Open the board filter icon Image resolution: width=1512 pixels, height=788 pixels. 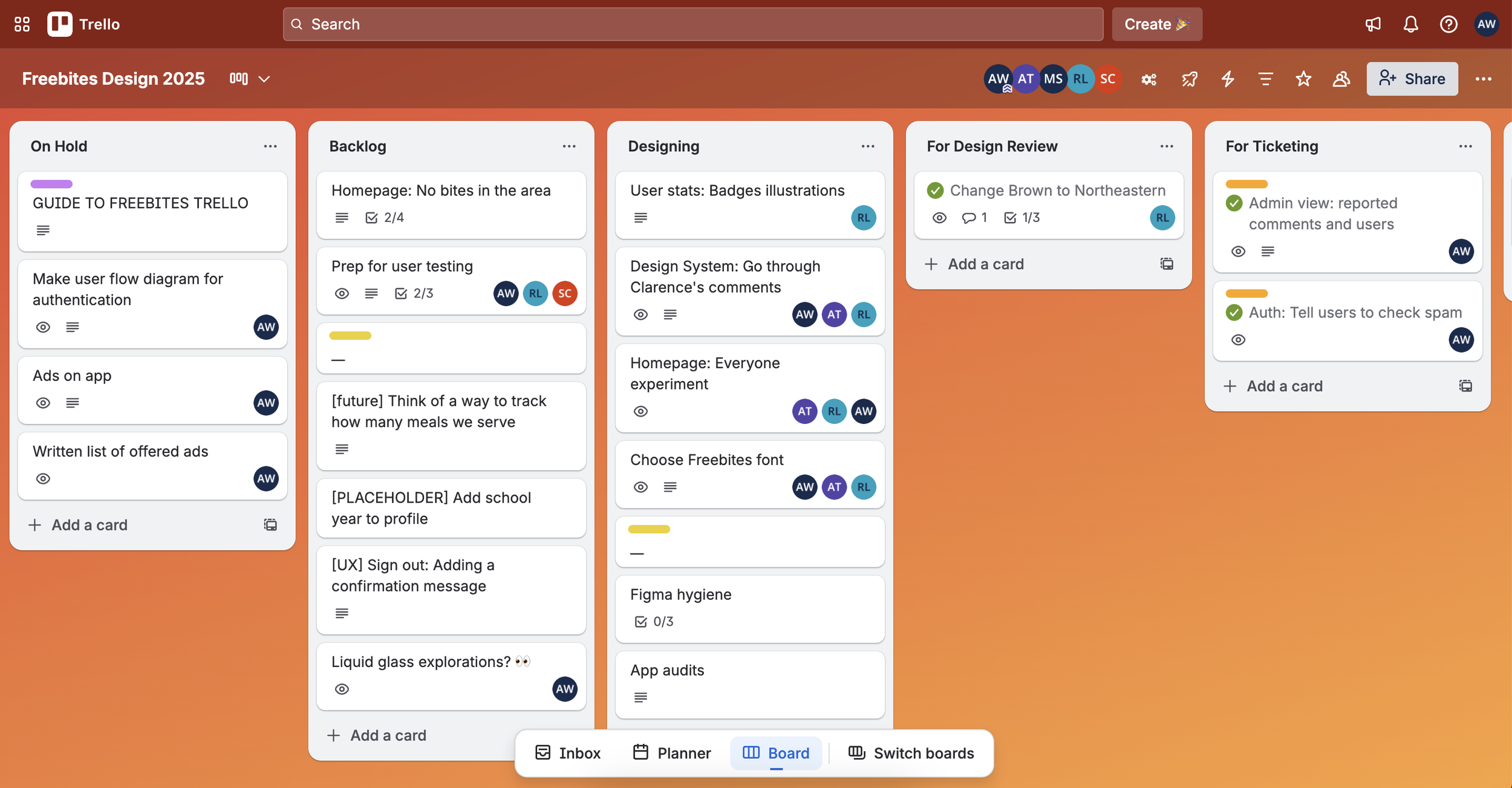click(1265, 79)
